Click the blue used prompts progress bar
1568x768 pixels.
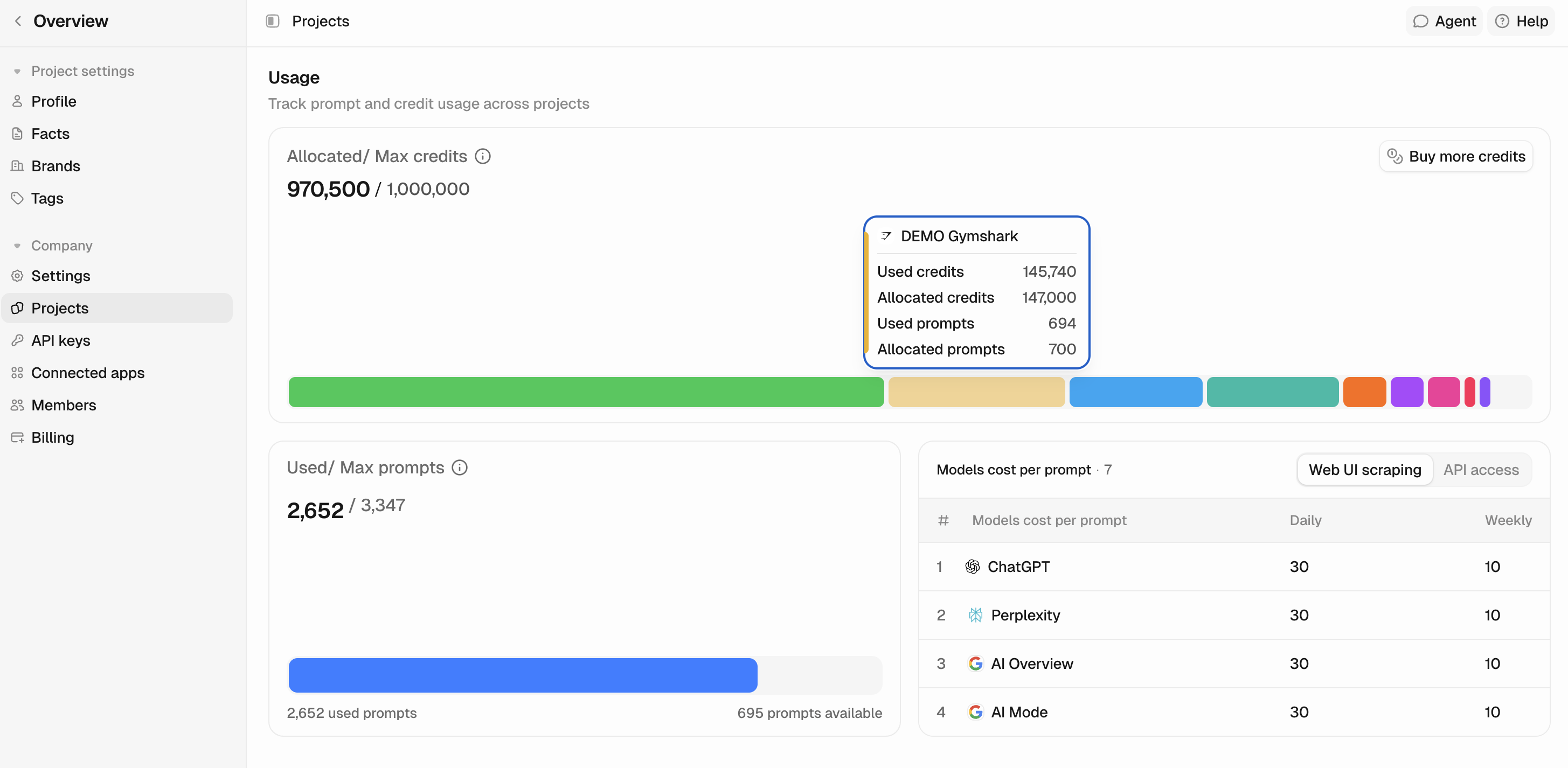pyautogui.click(x=523, y=675)
